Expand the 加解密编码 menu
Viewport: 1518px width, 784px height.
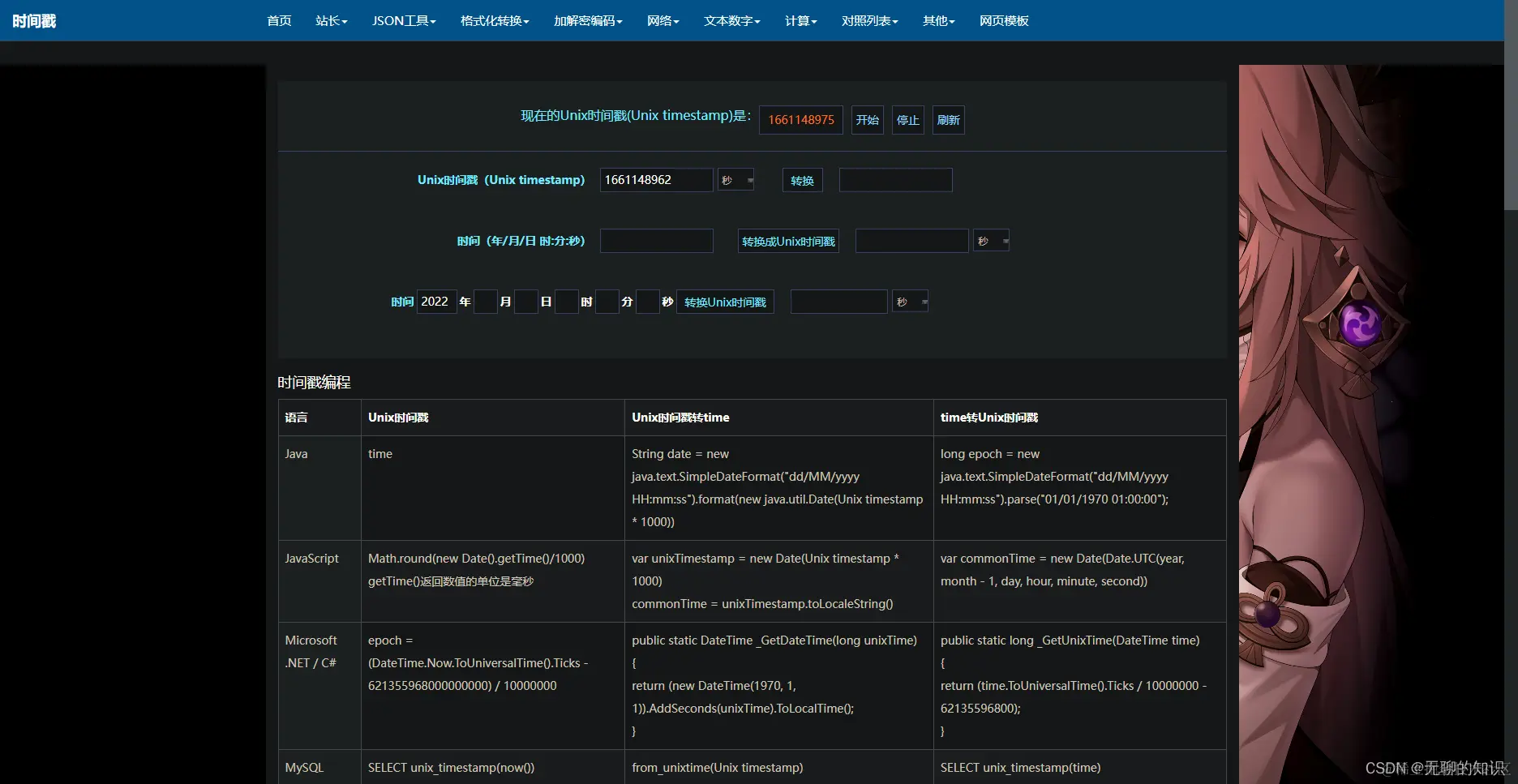tap(588, 21)
